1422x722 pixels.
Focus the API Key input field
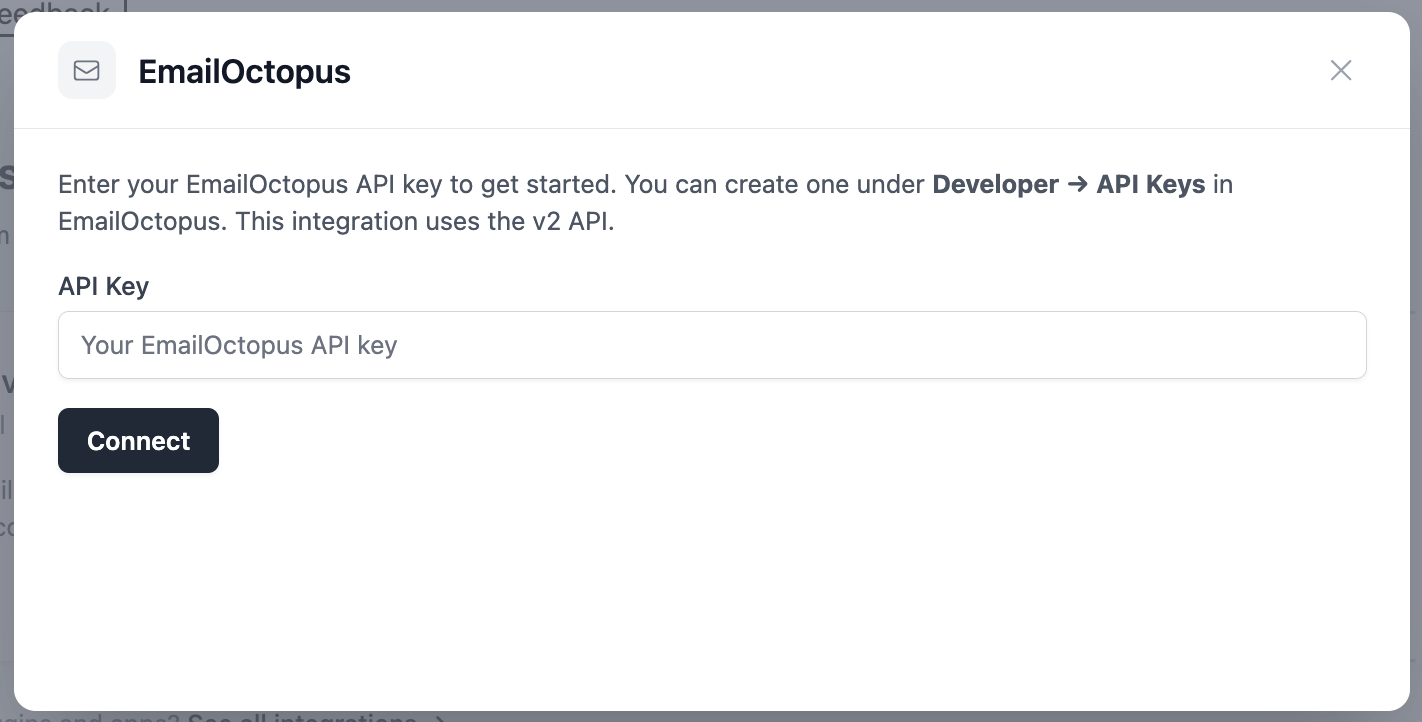click(712, 345)
